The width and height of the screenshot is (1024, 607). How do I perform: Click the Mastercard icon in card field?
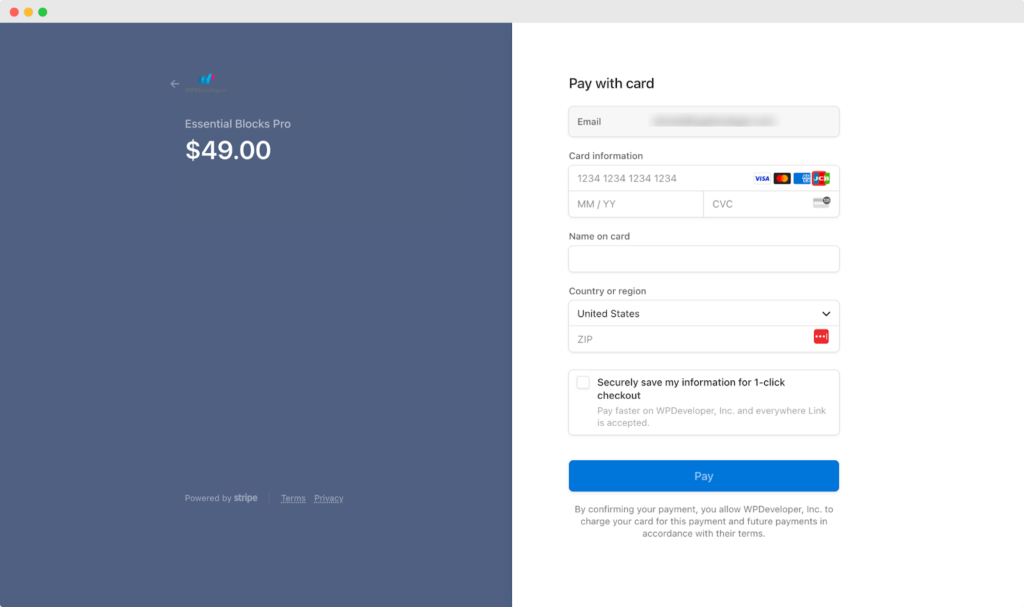(x=782, y=178)
